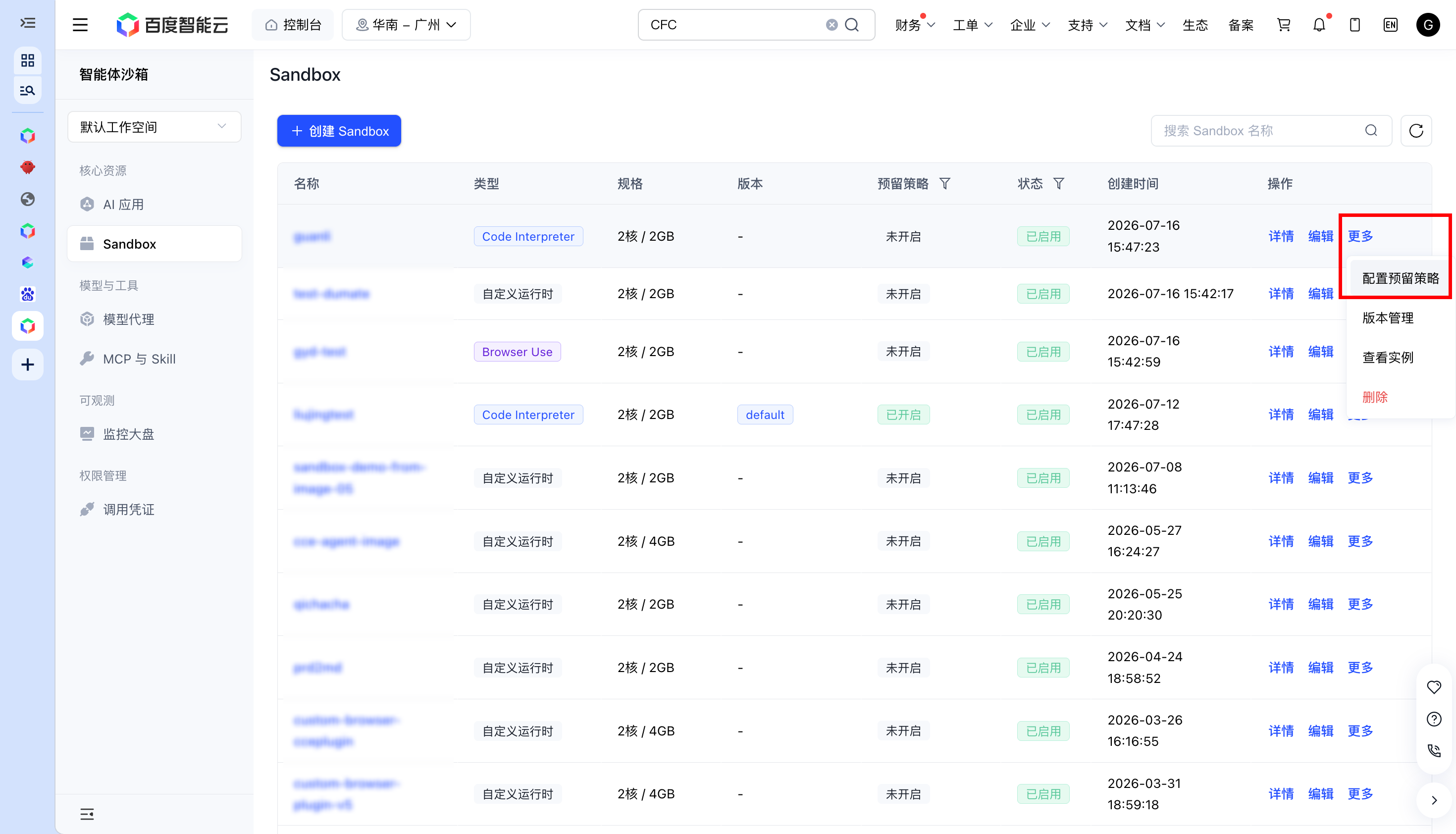Click the heart favorite floating icon

(1434, 687)
